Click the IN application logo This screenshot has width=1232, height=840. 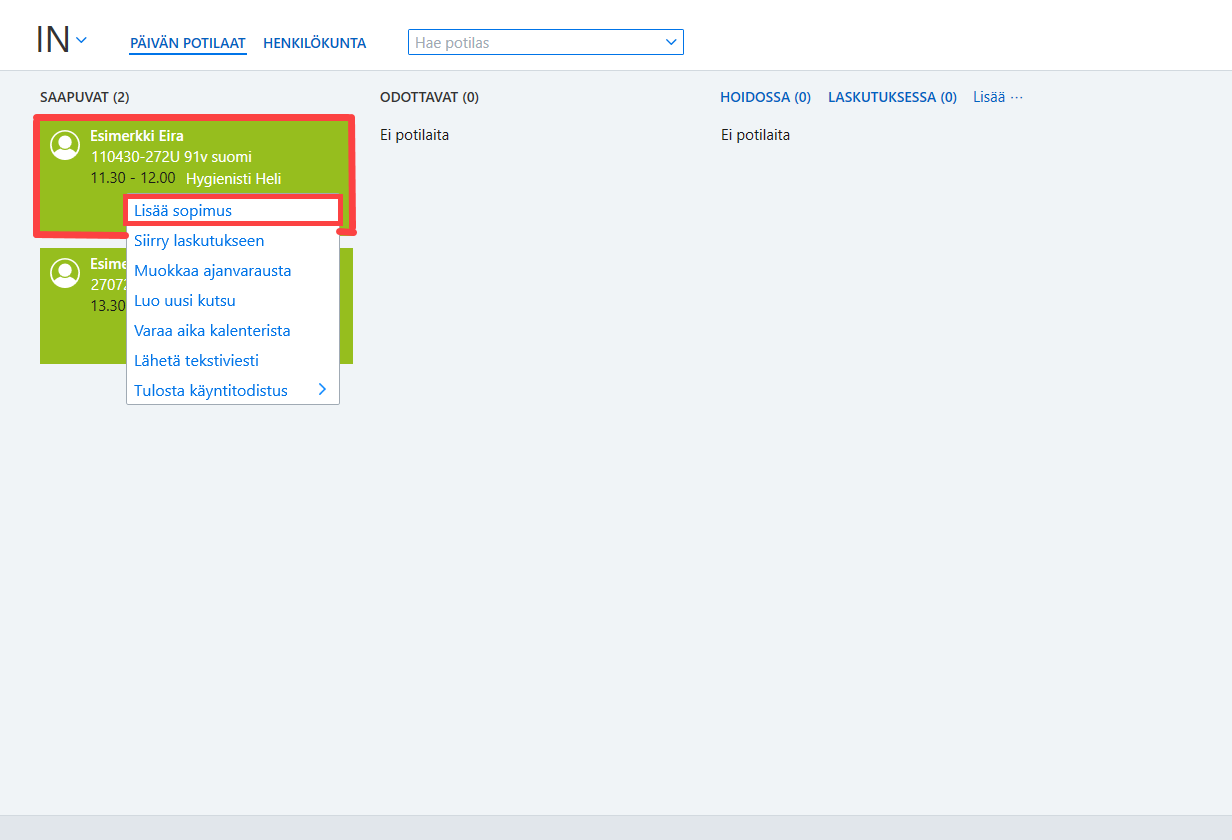(x=52, y=40)
